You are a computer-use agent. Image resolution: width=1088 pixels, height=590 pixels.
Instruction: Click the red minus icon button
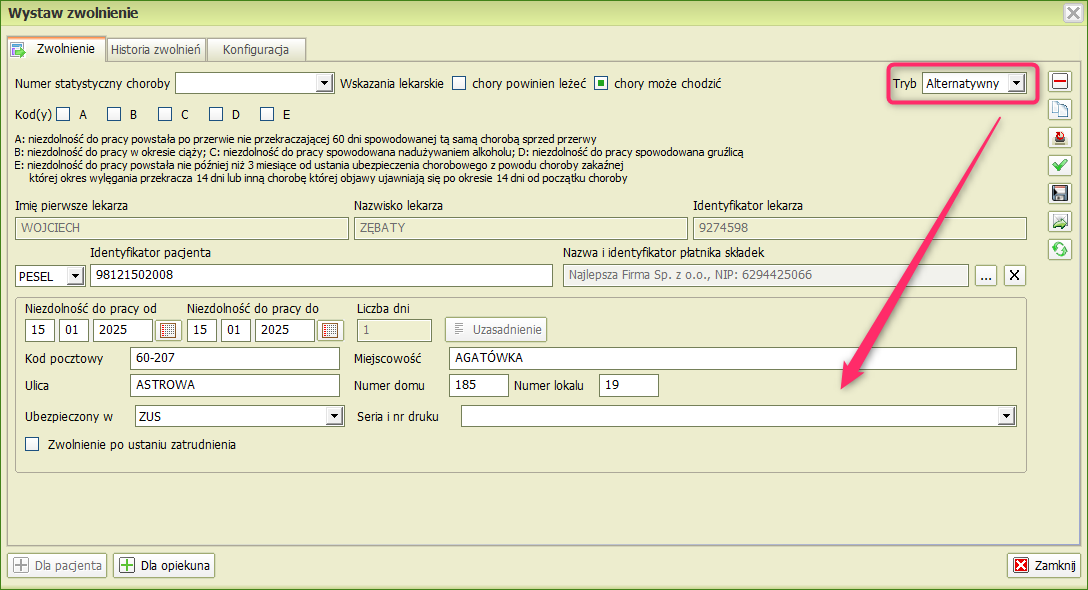1059,82
